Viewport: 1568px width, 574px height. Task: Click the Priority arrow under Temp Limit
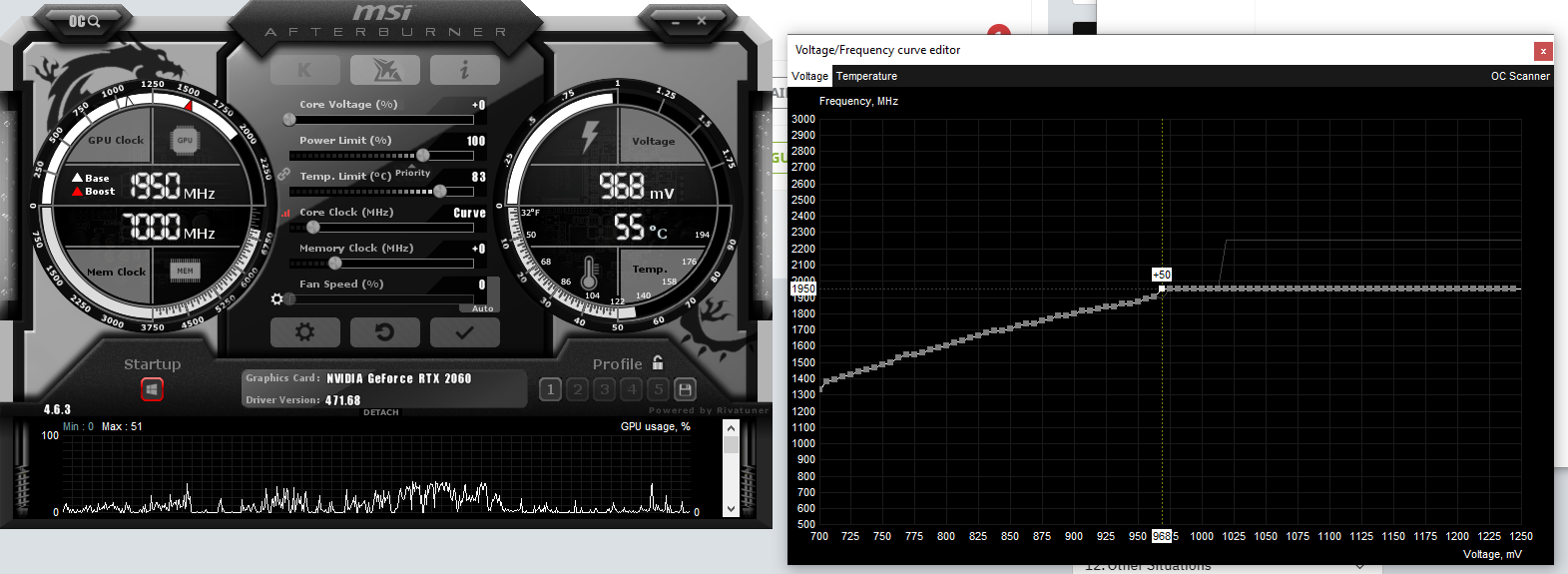point(412,167)
